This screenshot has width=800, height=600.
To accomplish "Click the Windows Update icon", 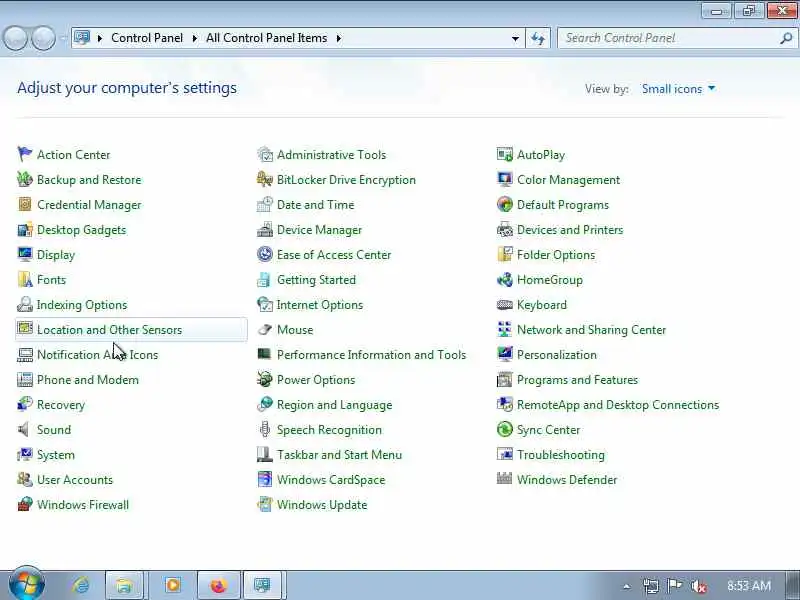I will point(265,504).
